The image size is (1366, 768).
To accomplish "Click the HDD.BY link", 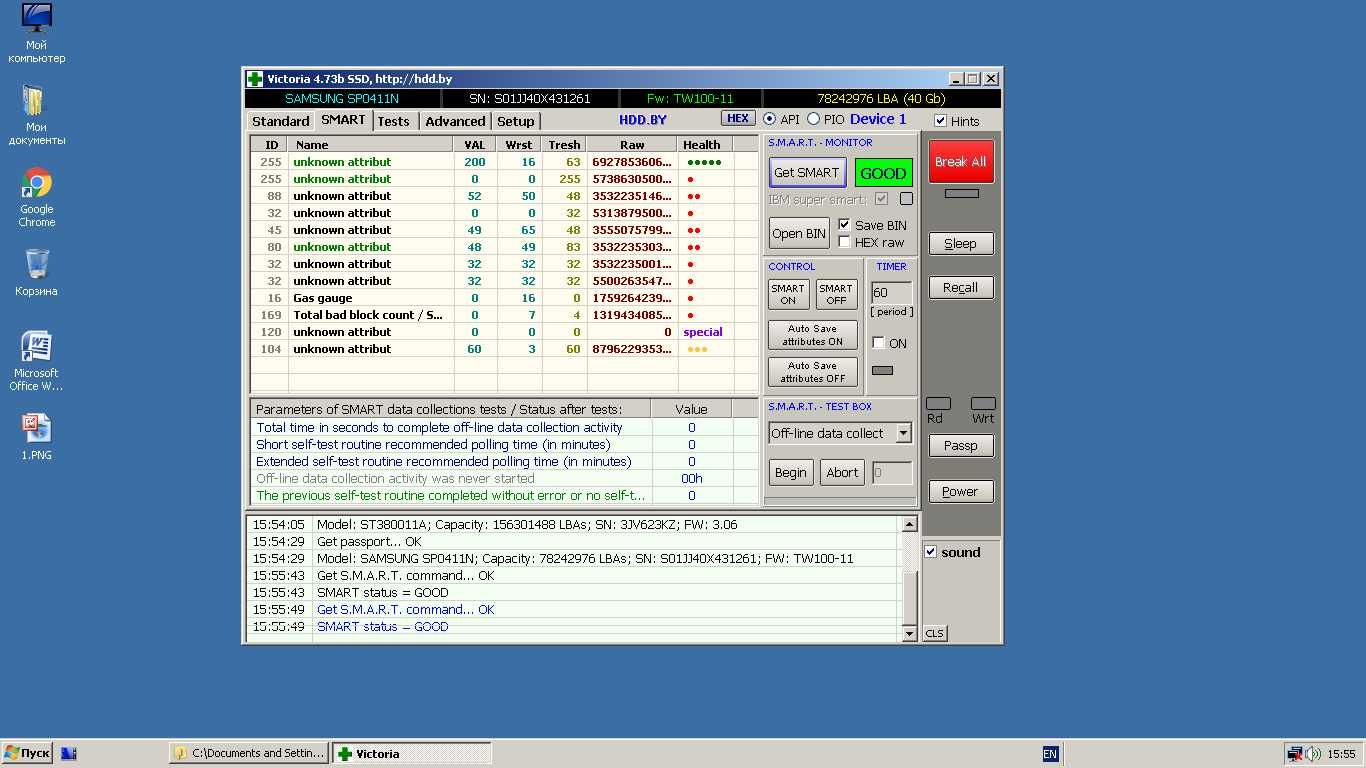I will coord(643,120).
